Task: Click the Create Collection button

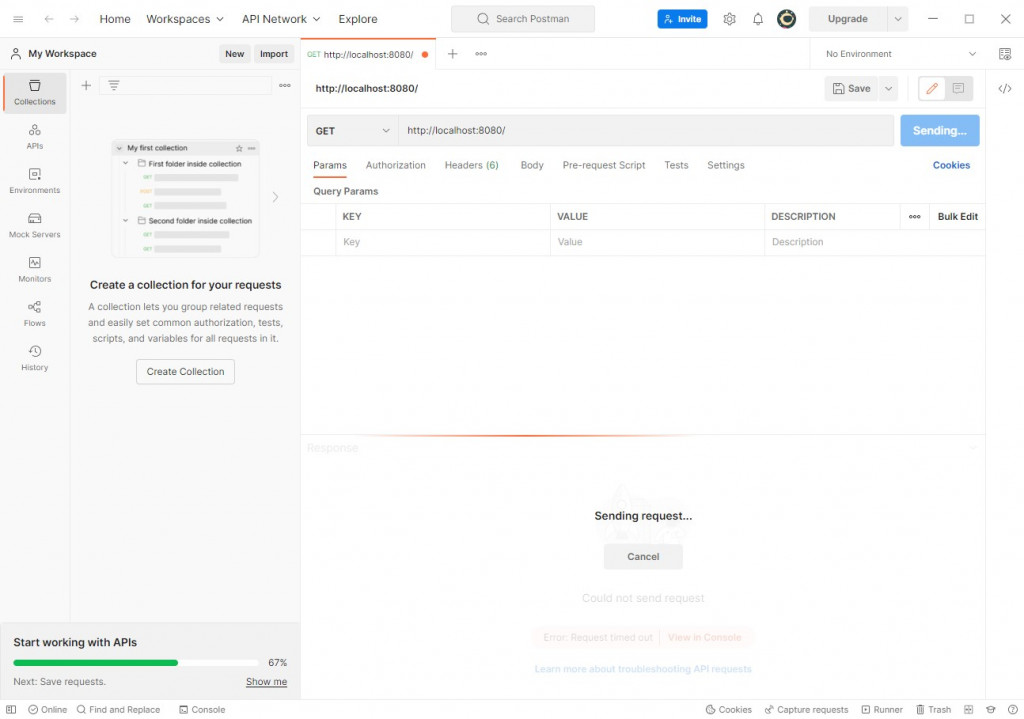Action: [185, 372]
